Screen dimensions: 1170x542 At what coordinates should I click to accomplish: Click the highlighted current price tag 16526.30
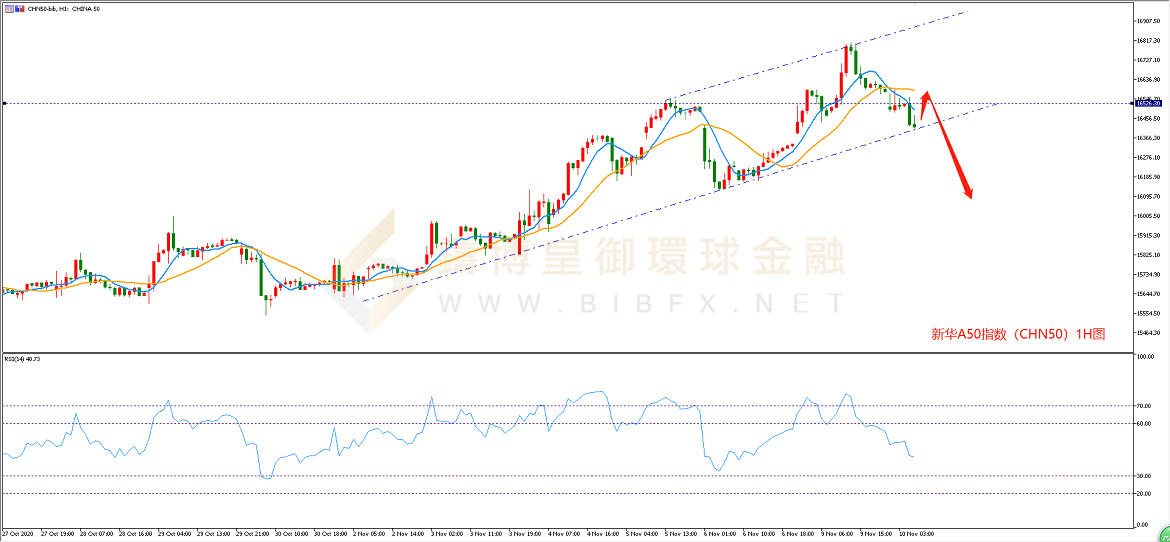[x=1148, y=103]
